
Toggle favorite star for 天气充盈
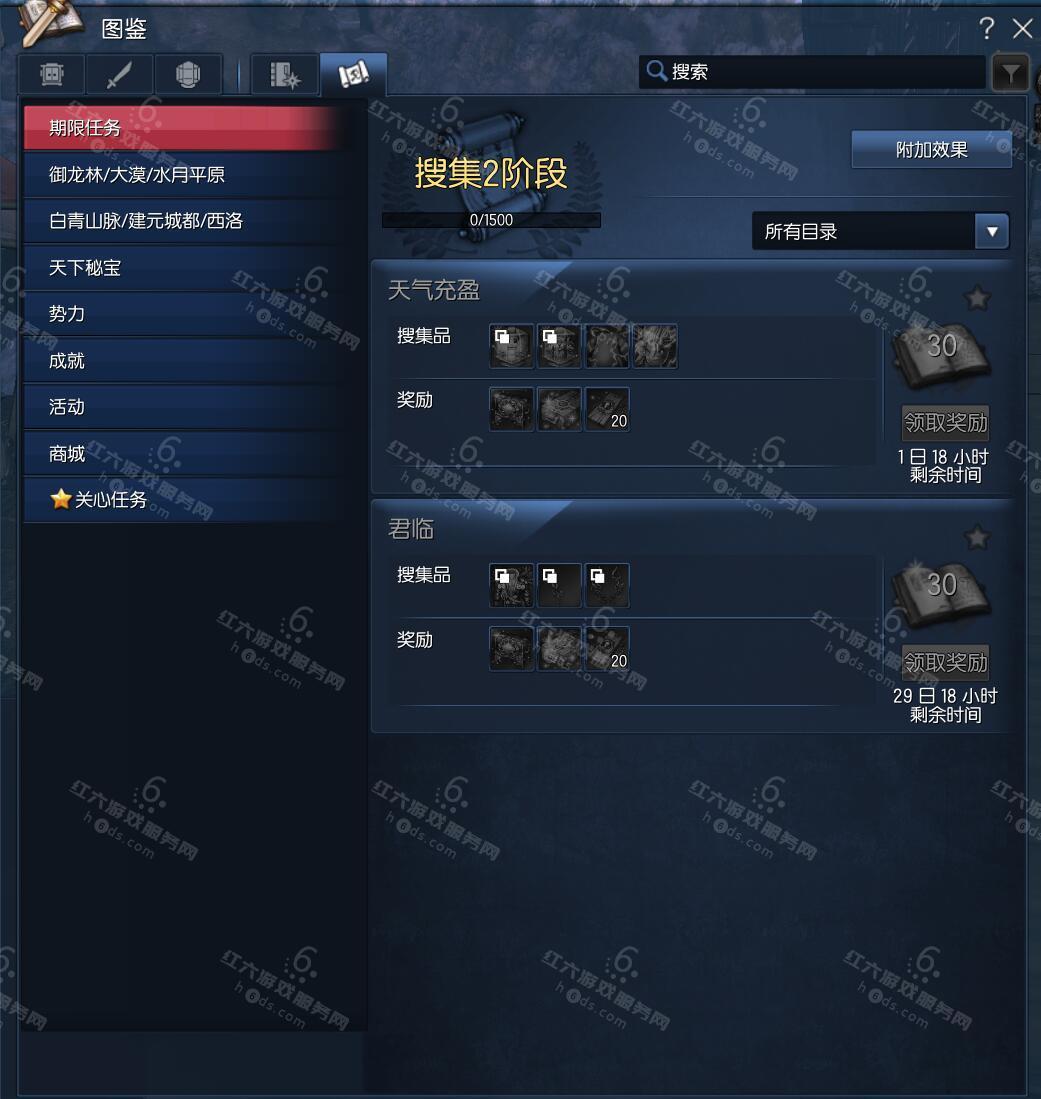click(x=977, y=299)
